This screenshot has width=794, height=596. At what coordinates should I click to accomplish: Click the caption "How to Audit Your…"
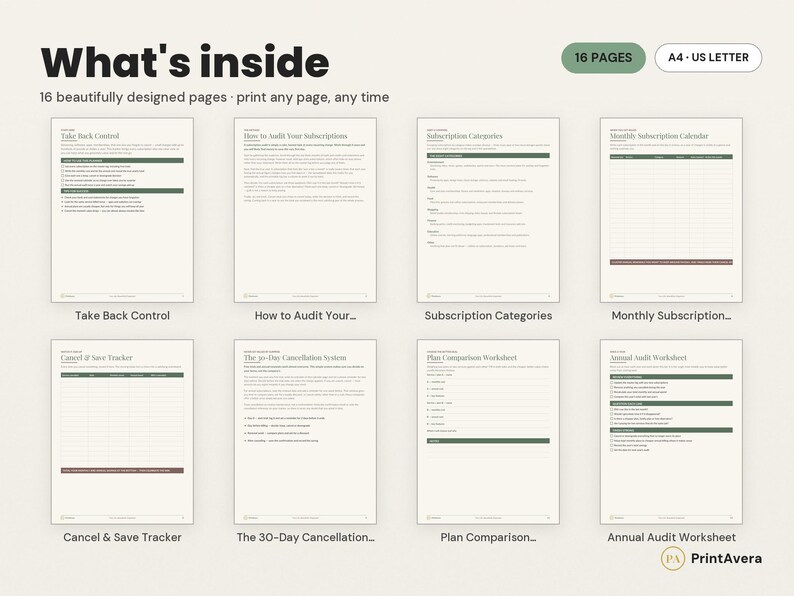(x=305, y=315)
